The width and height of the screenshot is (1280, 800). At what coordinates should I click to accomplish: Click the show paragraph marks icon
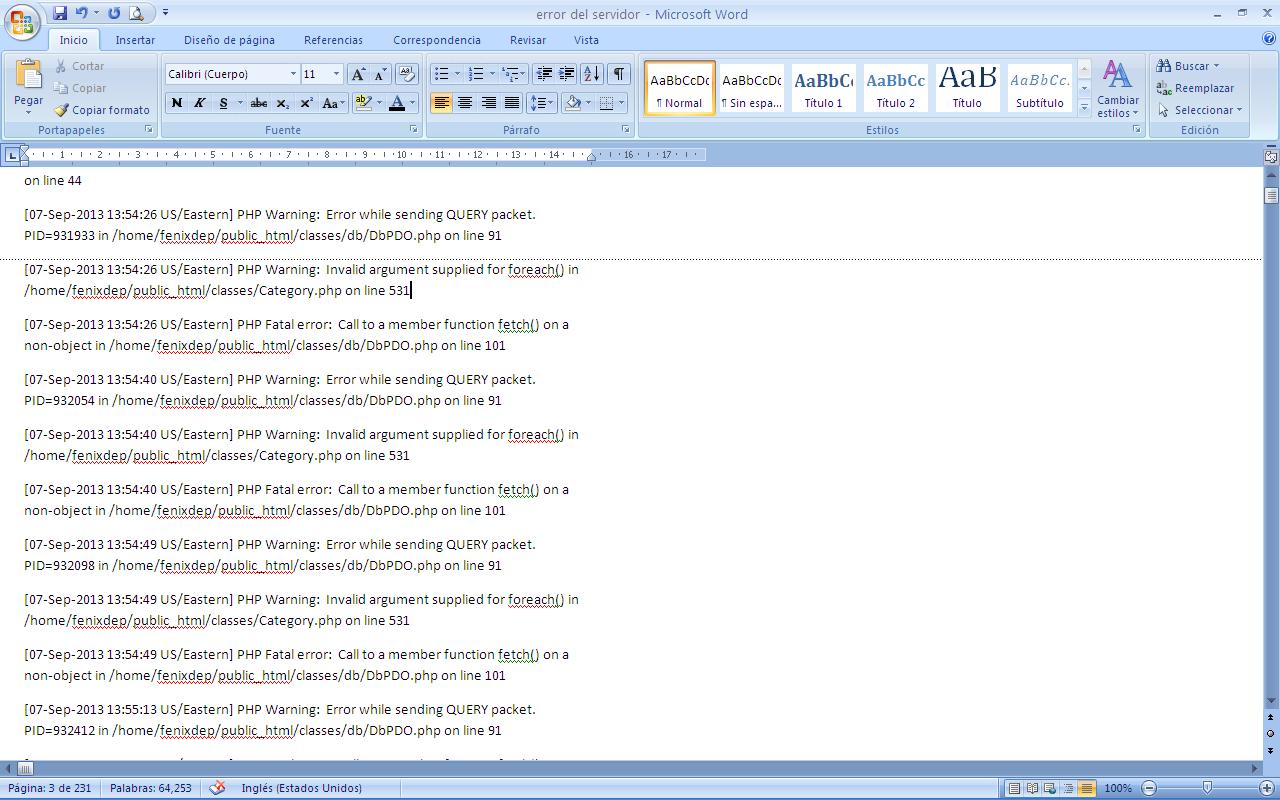[619, 74]
